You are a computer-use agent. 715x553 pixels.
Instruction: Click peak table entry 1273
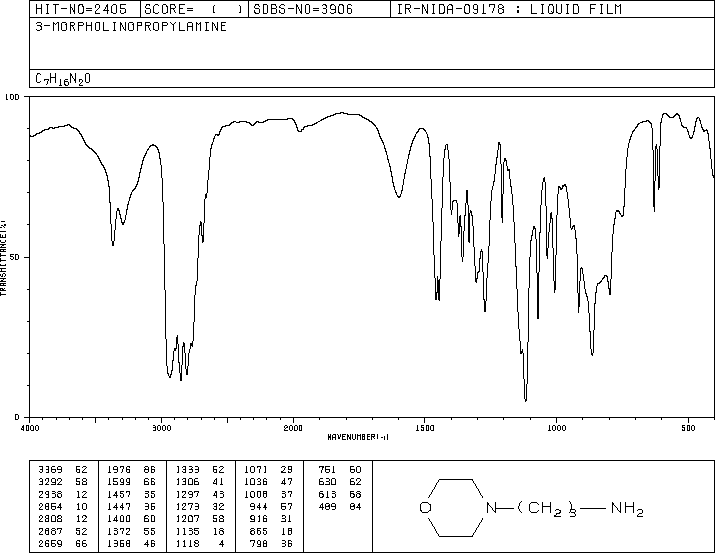[187, 506]
